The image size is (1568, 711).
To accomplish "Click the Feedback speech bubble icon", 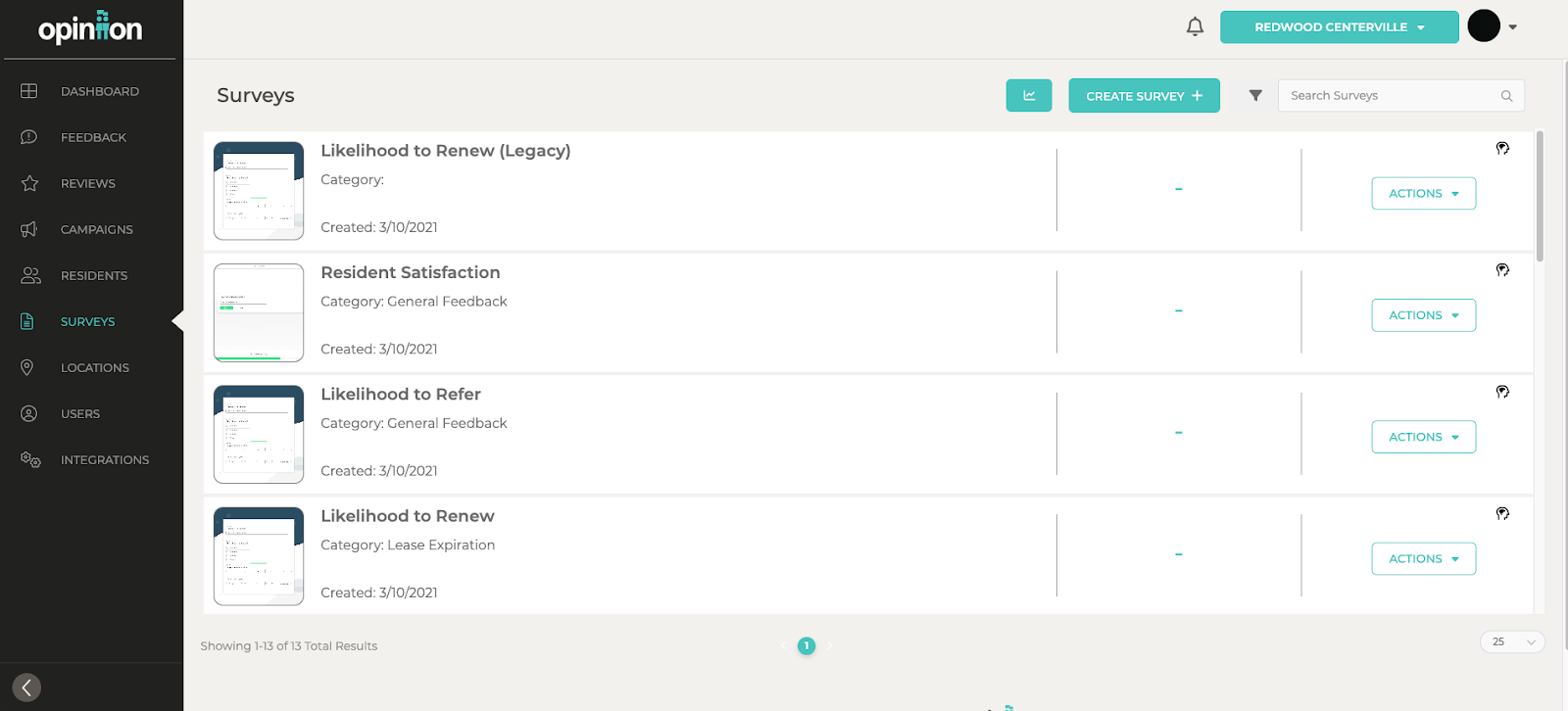I will point(29,137).
